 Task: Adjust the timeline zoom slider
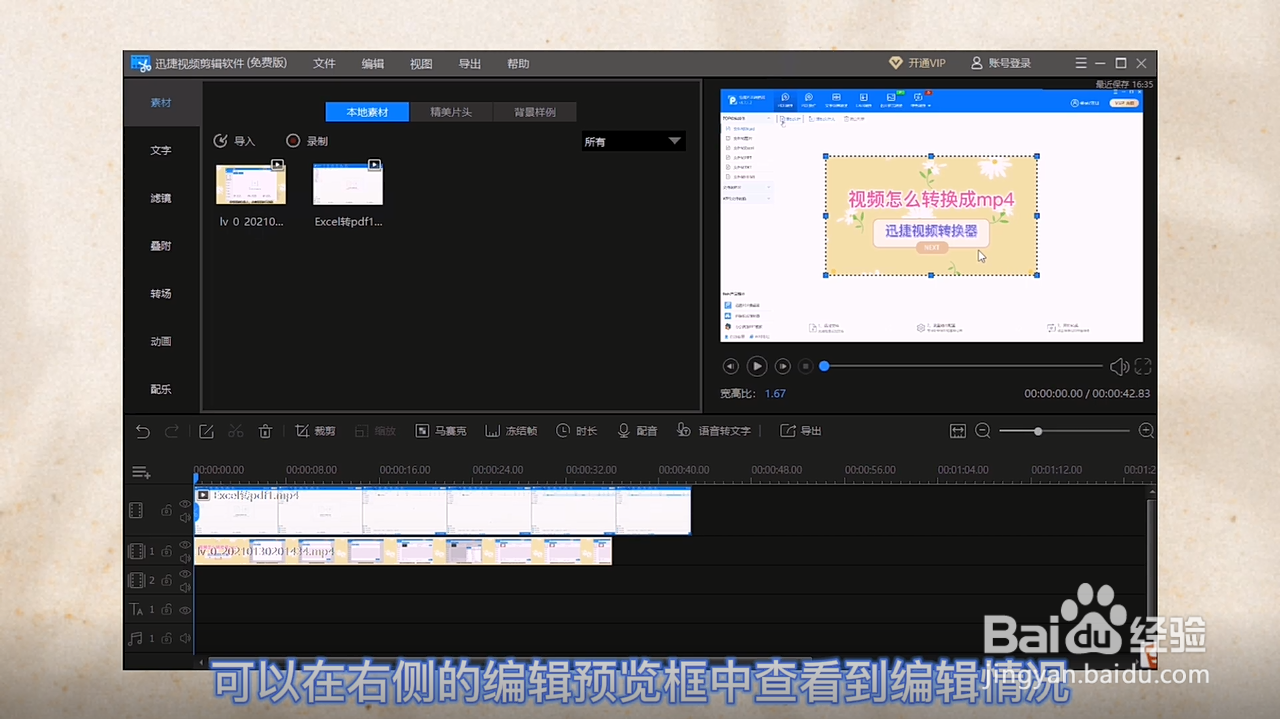coord(1064,431)
